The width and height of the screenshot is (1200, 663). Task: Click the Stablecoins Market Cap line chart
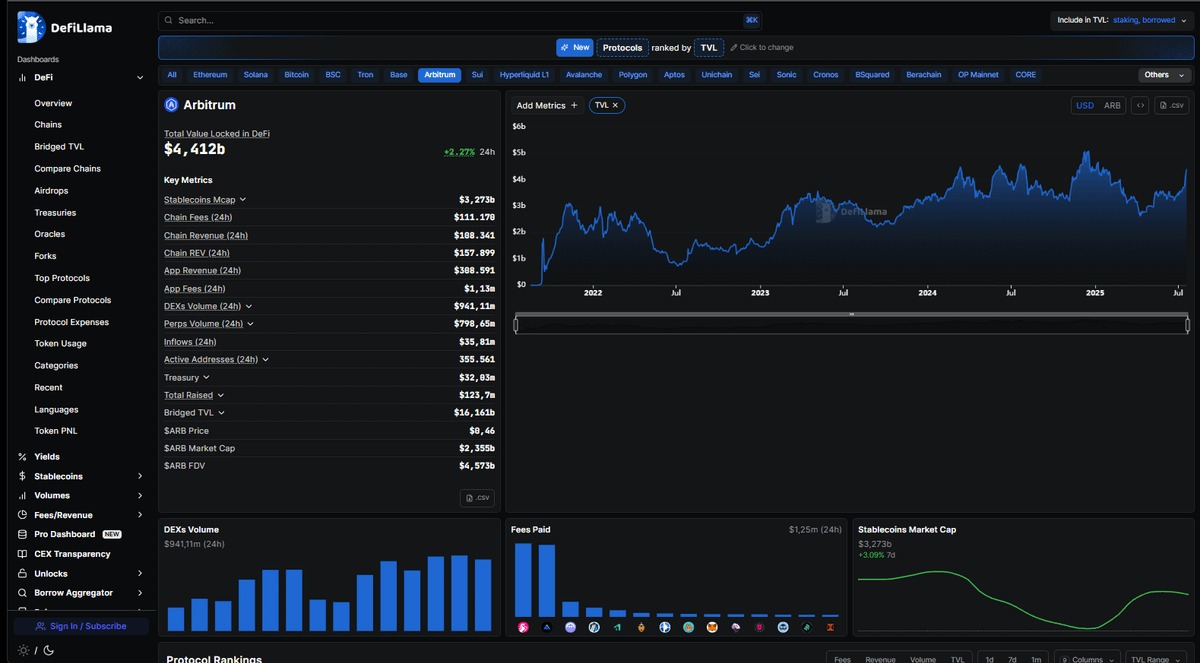pyautogui.click(x=1022, y=600)
